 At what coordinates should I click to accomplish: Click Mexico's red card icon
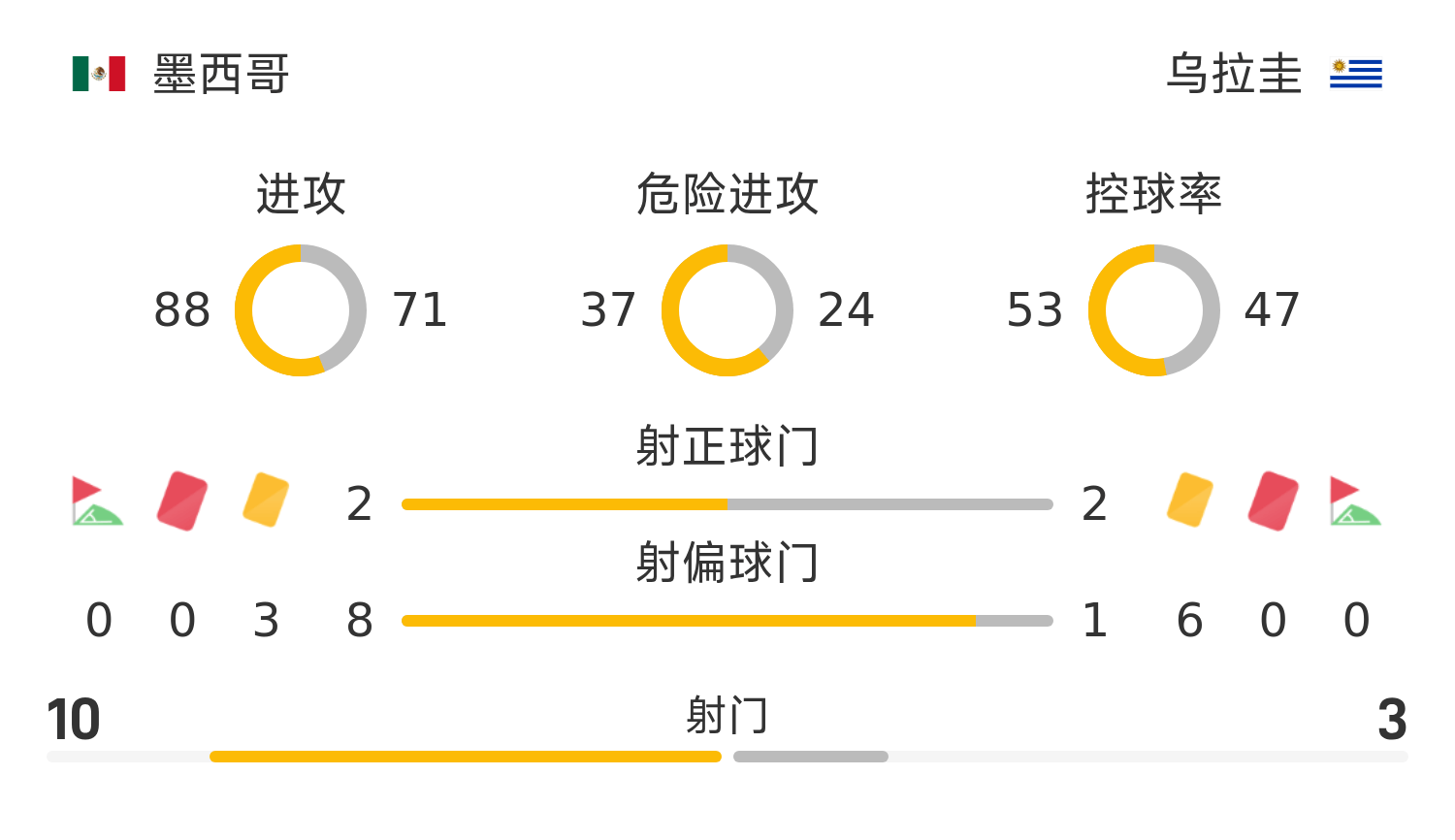click(x=182, y=501)
